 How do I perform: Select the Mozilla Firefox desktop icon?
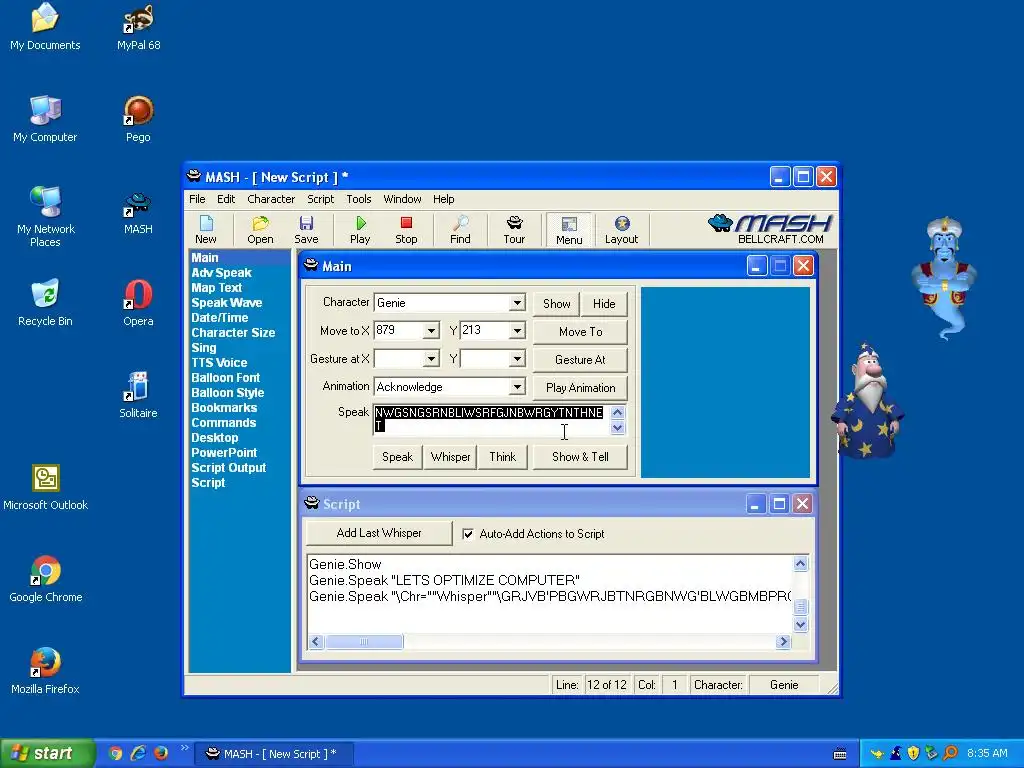point(46,671)
